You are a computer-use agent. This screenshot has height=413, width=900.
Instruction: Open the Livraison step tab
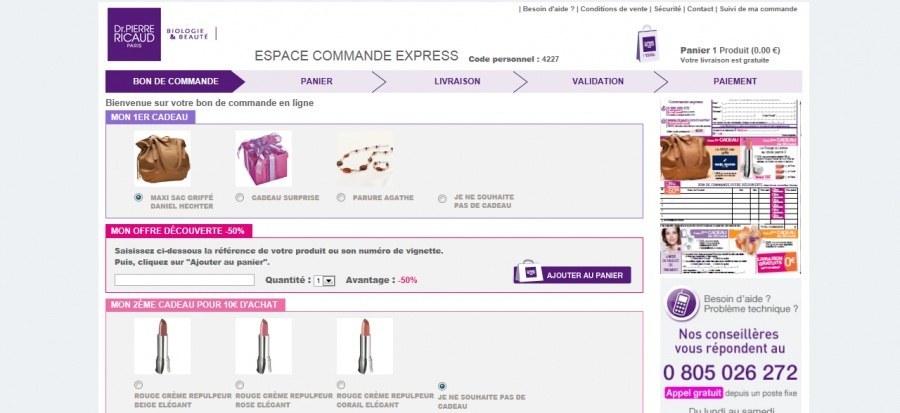point(457,81)
